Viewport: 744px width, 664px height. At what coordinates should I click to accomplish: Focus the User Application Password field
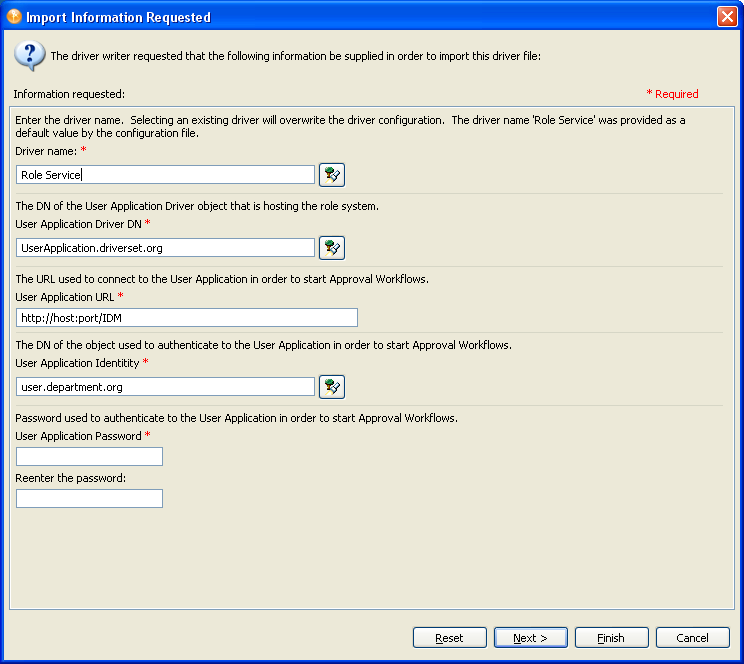[89, 457]
